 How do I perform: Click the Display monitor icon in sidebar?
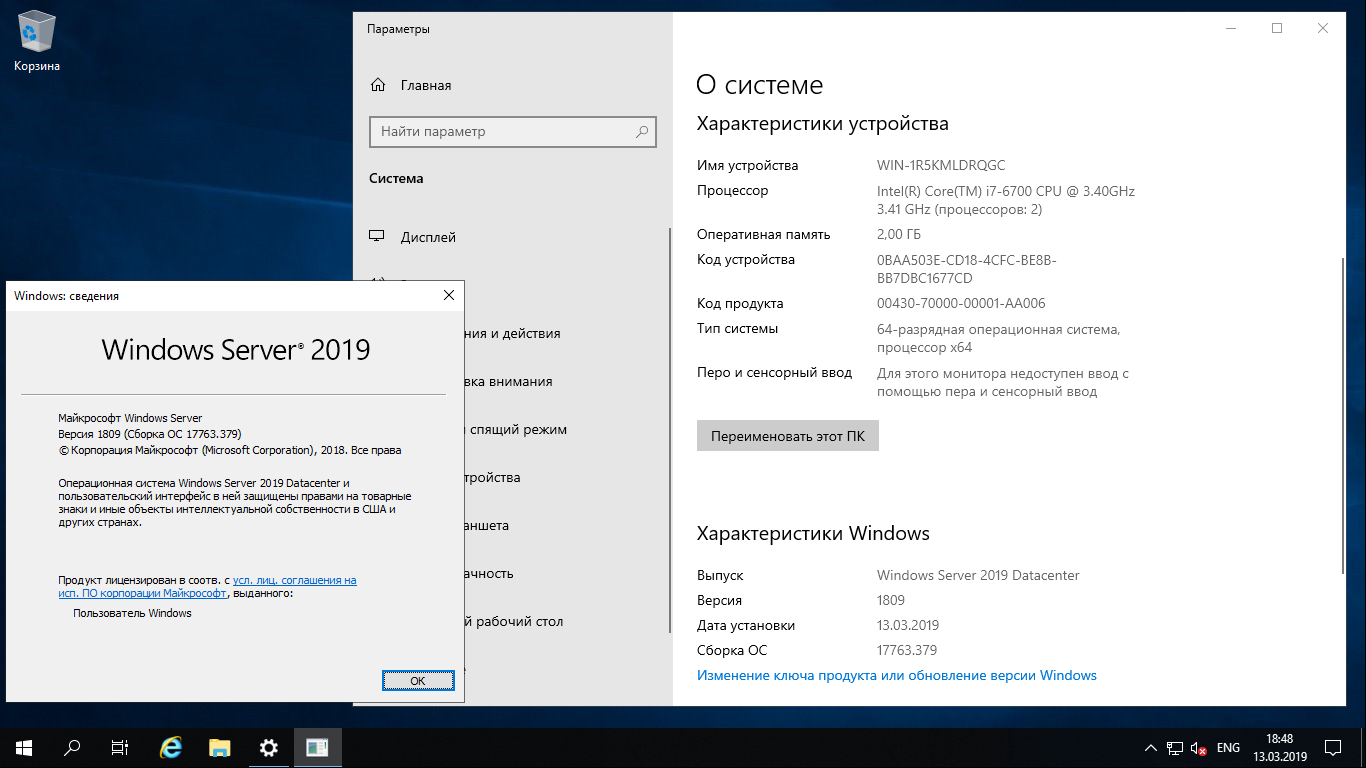tap(377, 237)
